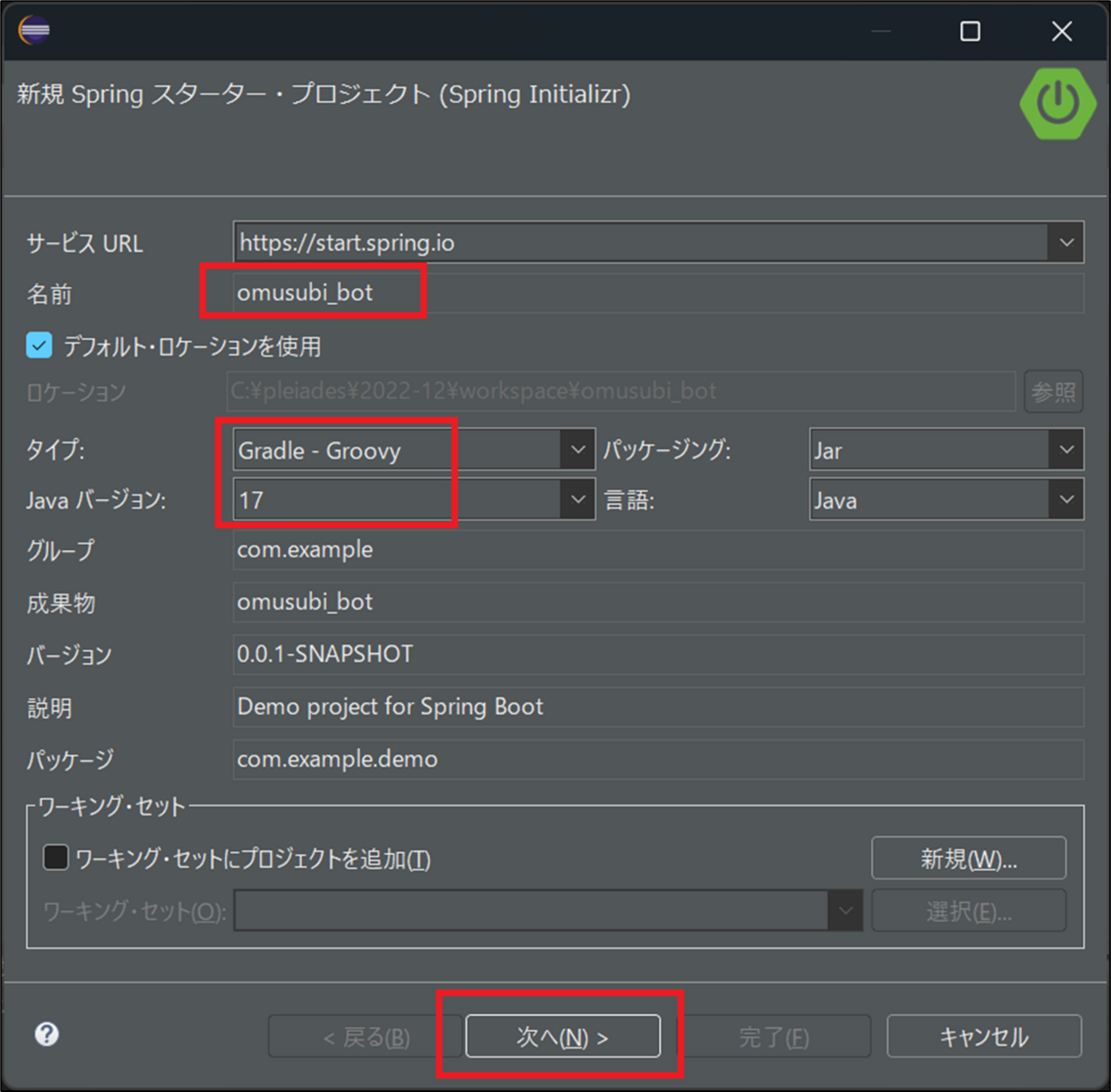Click the < 戻る(B) button

click(367, 1036)
